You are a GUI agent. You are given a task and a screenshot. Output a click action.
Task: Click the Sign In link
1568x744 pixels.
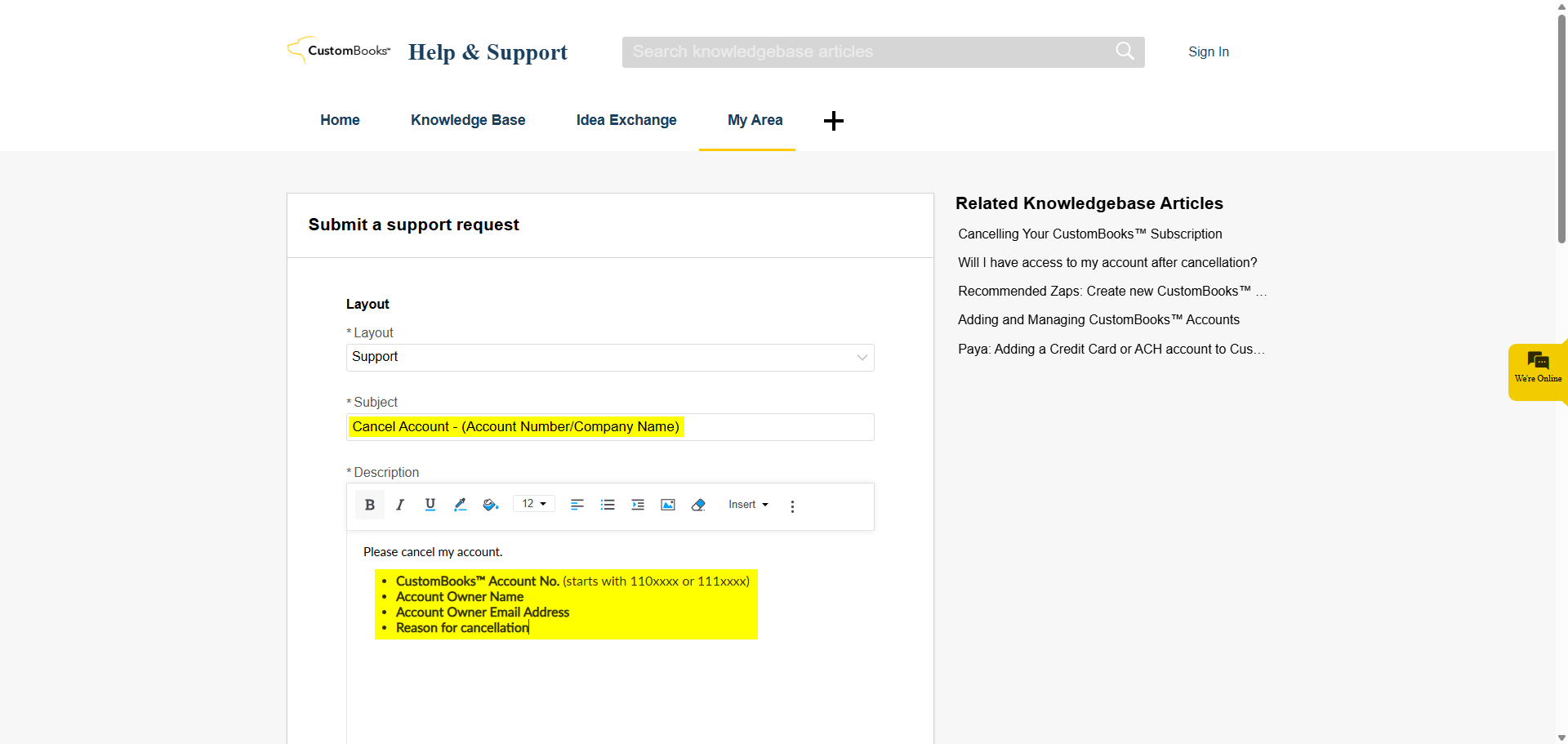coord(1208,51)
